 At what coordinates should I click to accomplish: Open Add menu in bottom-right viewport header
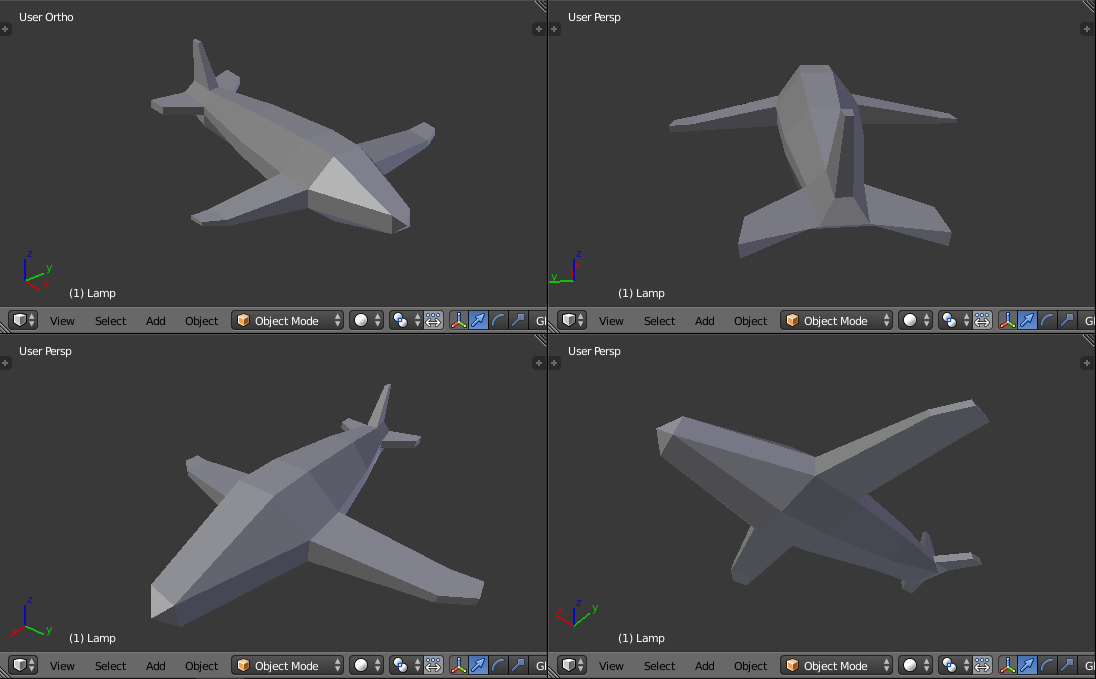(x=704, y=666)
